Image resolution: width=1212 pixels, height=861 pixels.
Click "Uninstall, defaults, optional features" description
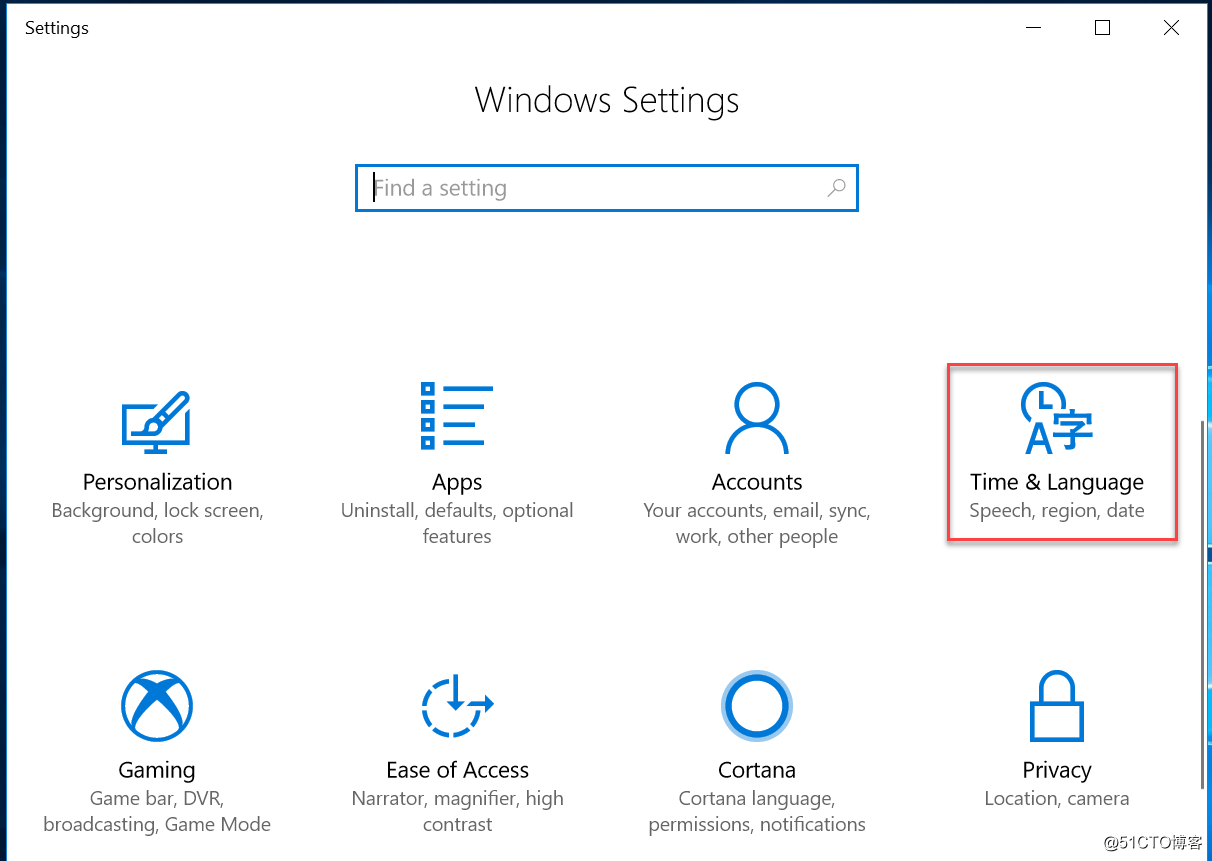click(457, 523)
